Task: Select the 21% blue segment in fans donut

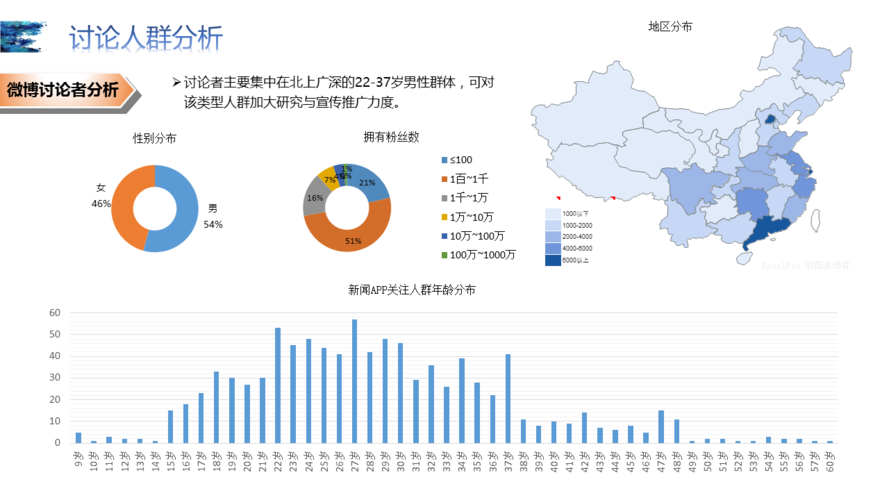Action: [x=369, y=183]
